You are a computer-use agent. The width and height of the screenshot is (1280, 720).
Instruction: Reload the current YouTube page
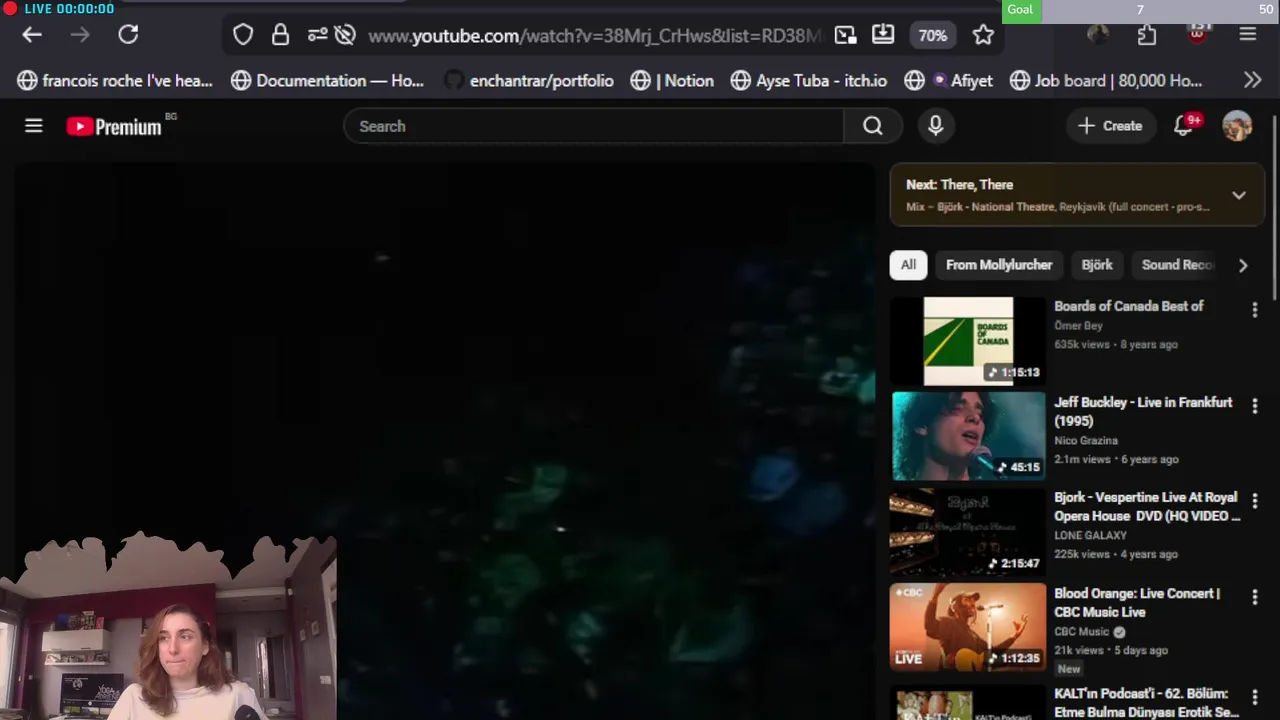tap(128, 35)
